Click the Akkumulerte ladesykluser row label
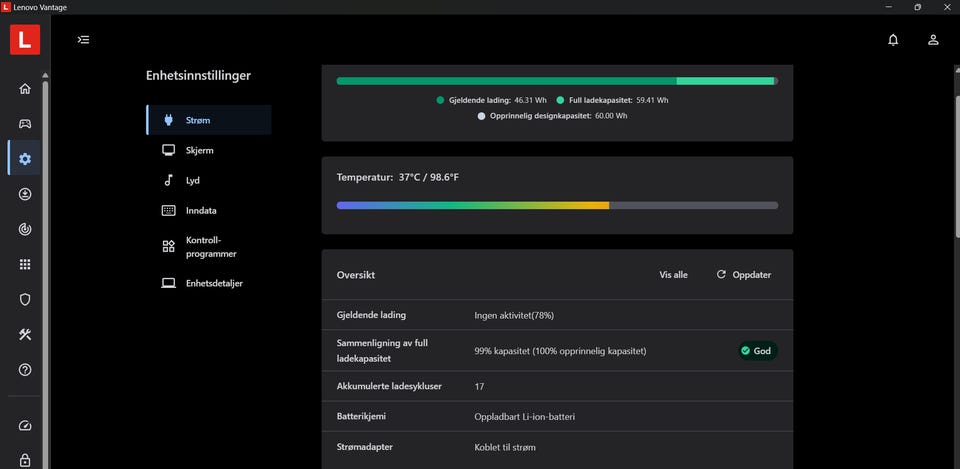The image size is (960, 469). click(389, 386)
